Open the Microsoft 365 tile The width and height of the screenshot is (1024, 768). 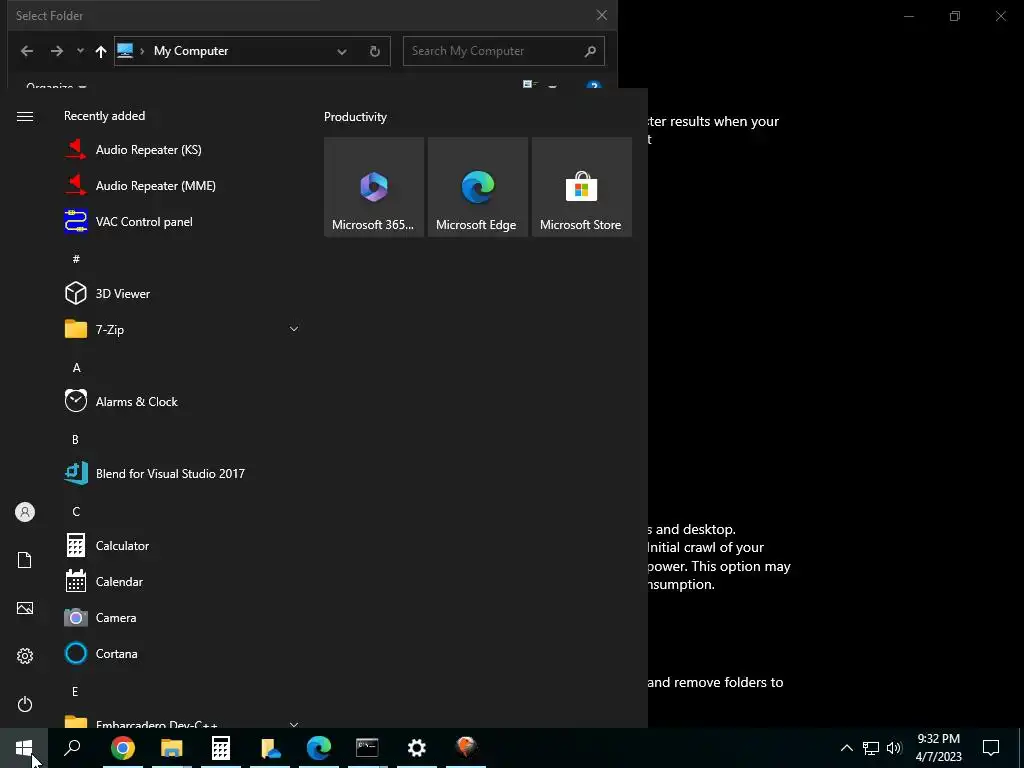tap(374, 187)
